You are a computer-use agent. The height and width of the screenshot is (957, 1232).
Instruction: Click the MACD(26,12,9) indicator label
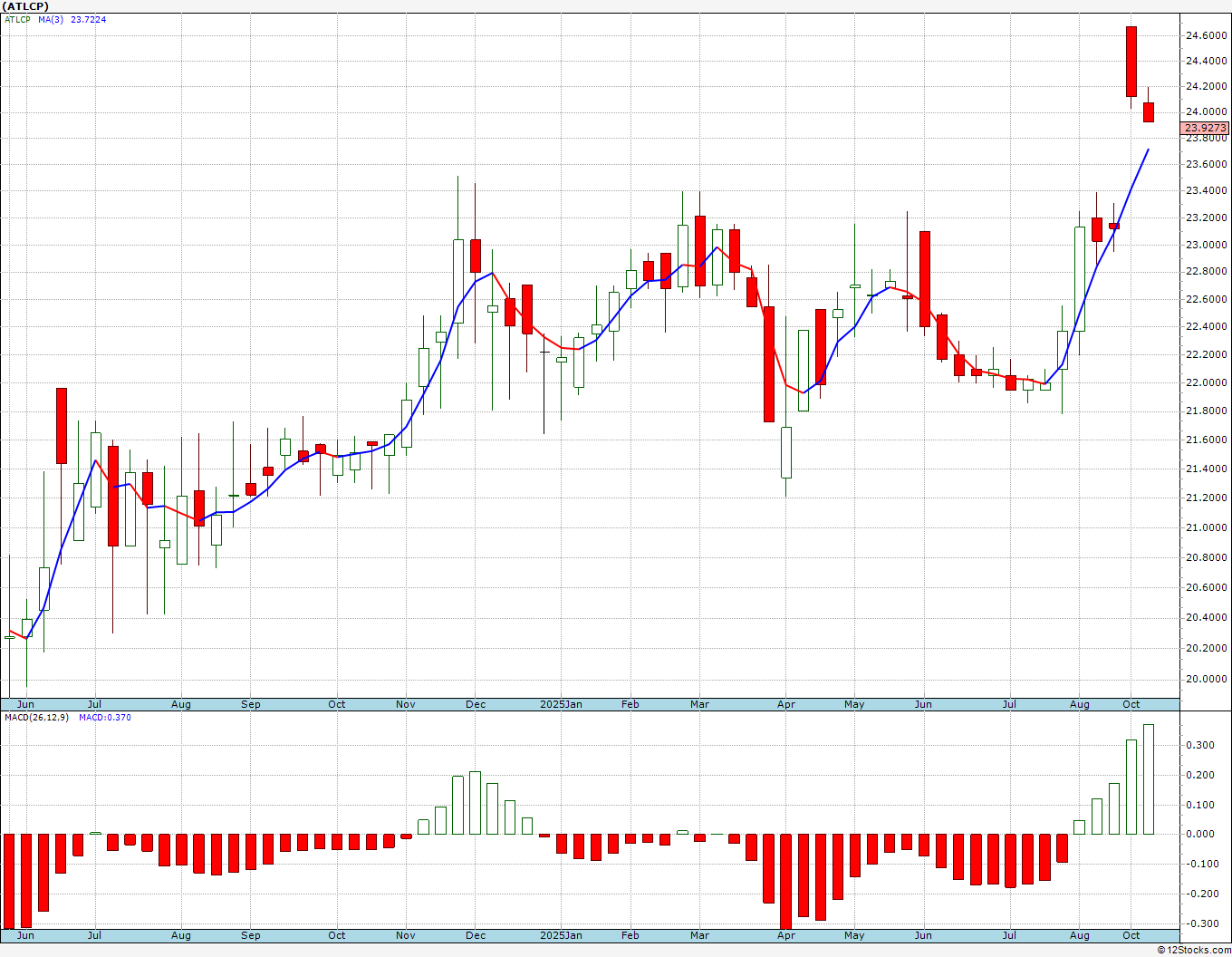coord(38,718)
